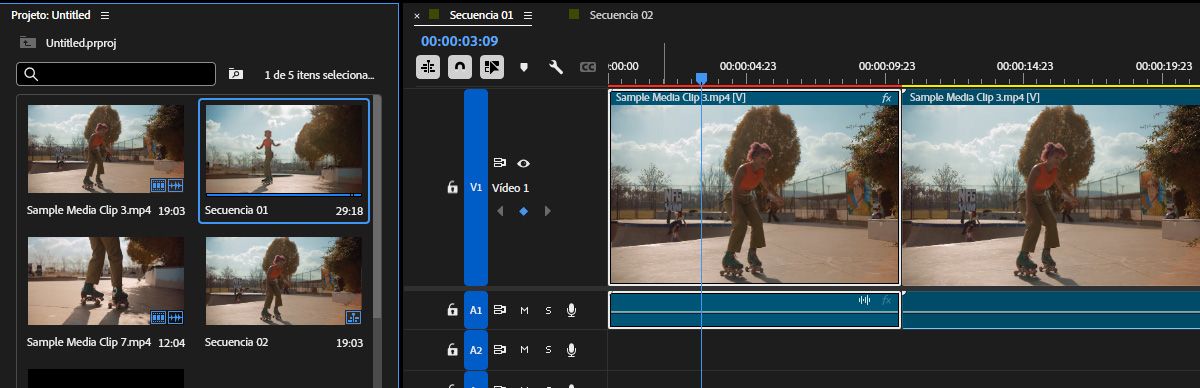
Task: Toggle sync lock on V1 track
Action: (x=500, y=162)
